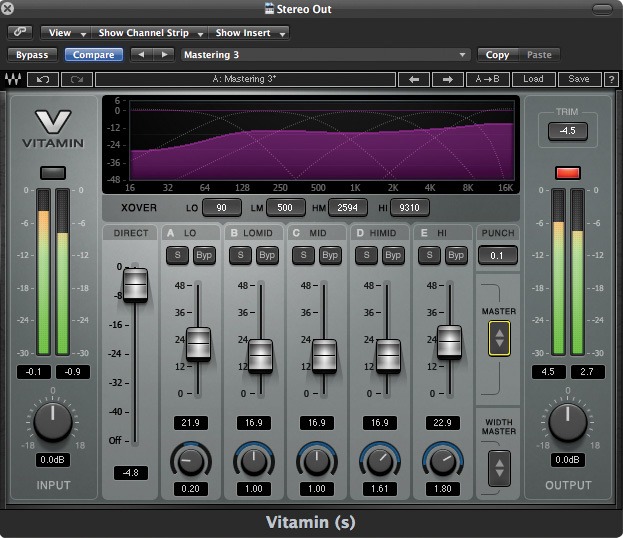Click the question mark help button
Image resolution: width=623 pixels, height=538 pixels.
click(611, 79)
